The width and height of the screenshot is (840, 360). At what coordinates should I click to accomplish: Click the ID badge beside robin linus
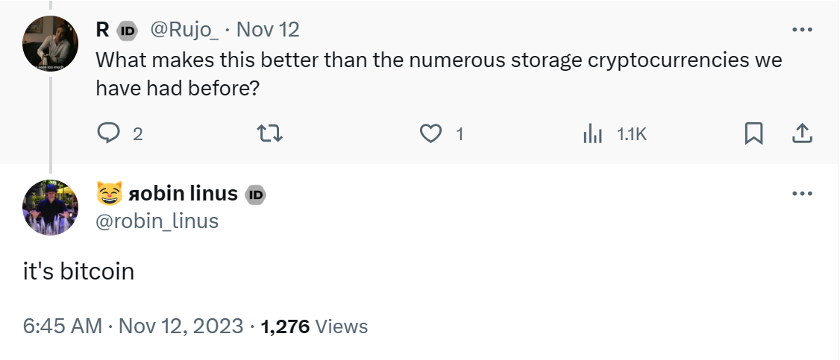[x=256, y=195]
